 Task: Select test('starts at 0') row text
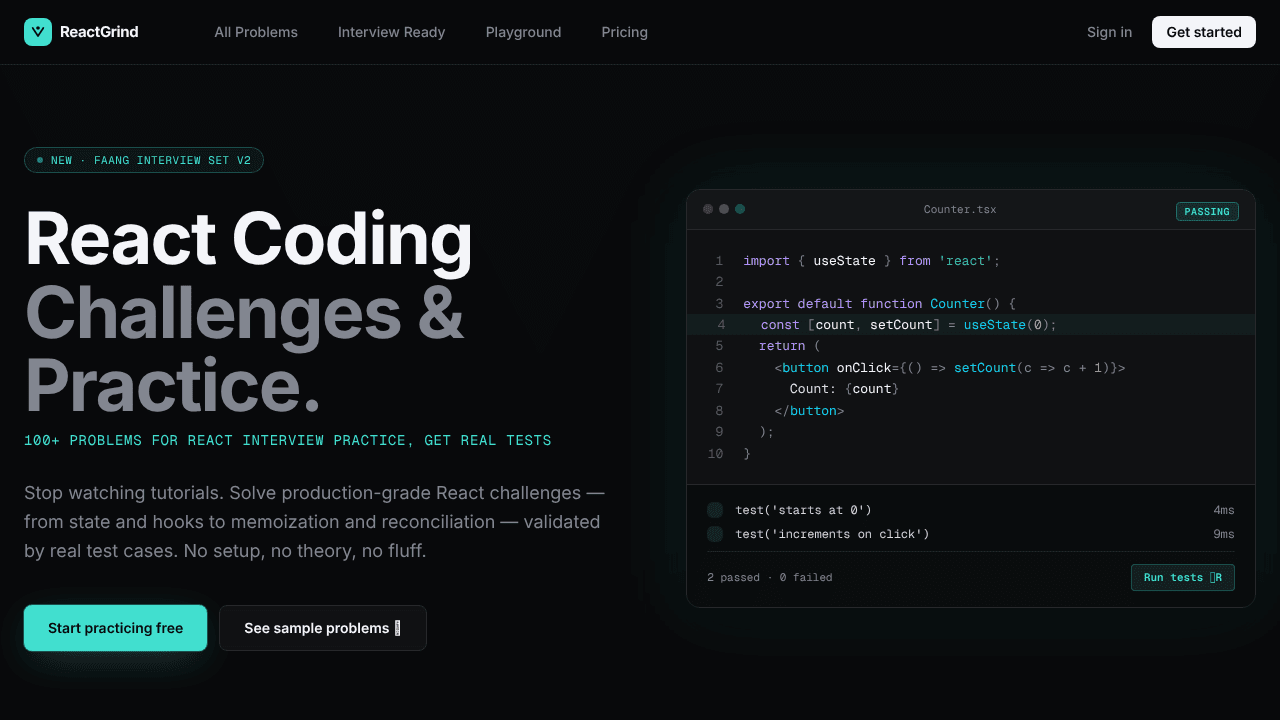point(804,510)
